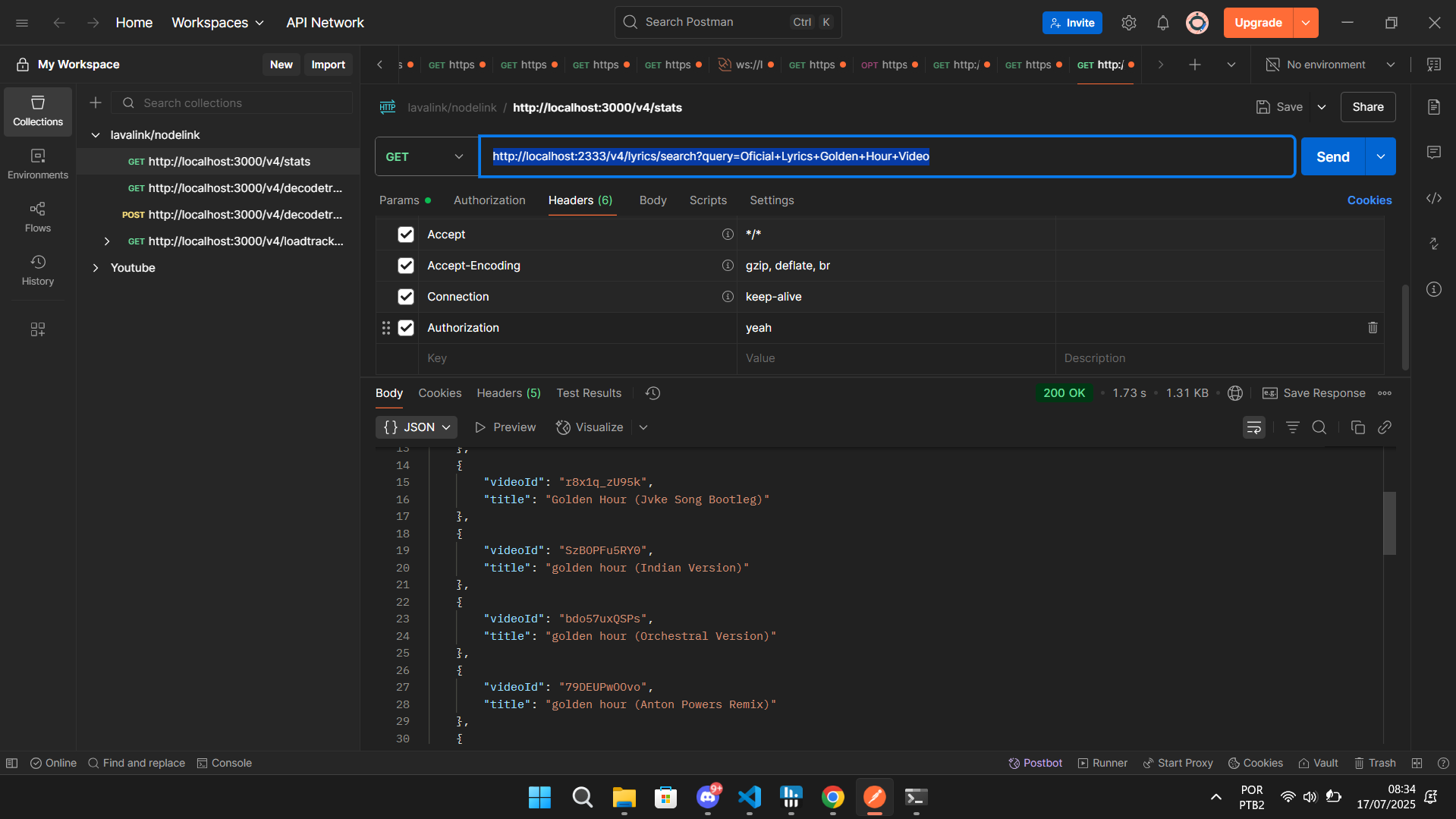Disable the Accept-Encoding header

tap(406, 266)
